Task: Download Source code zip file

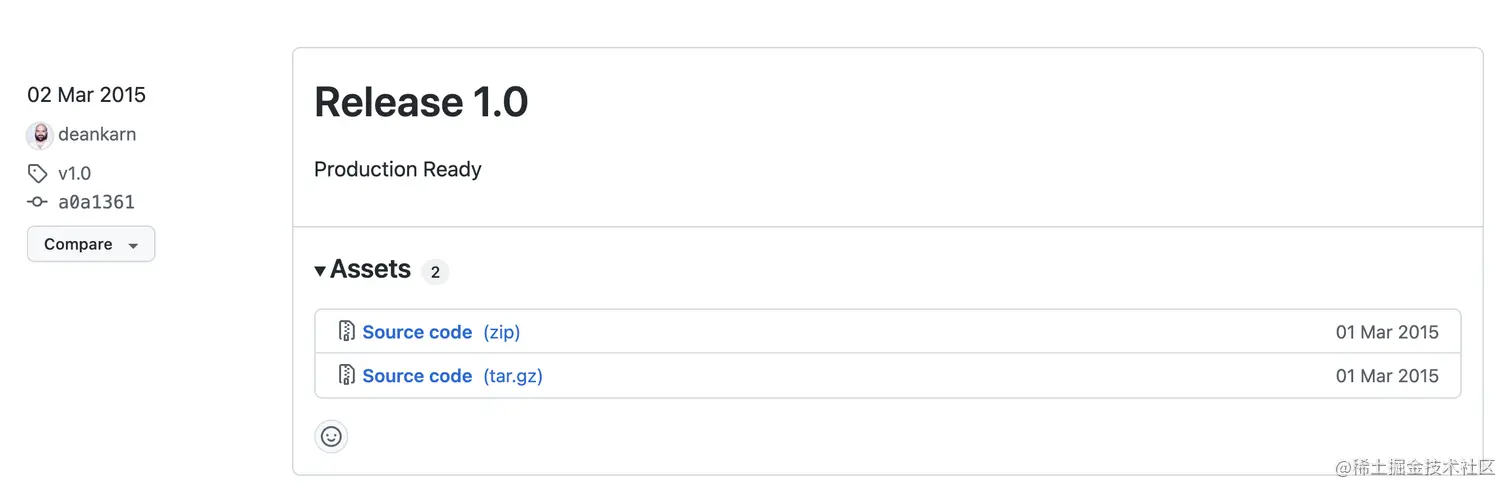Action: pyautogui.click(x=417, y=332)
